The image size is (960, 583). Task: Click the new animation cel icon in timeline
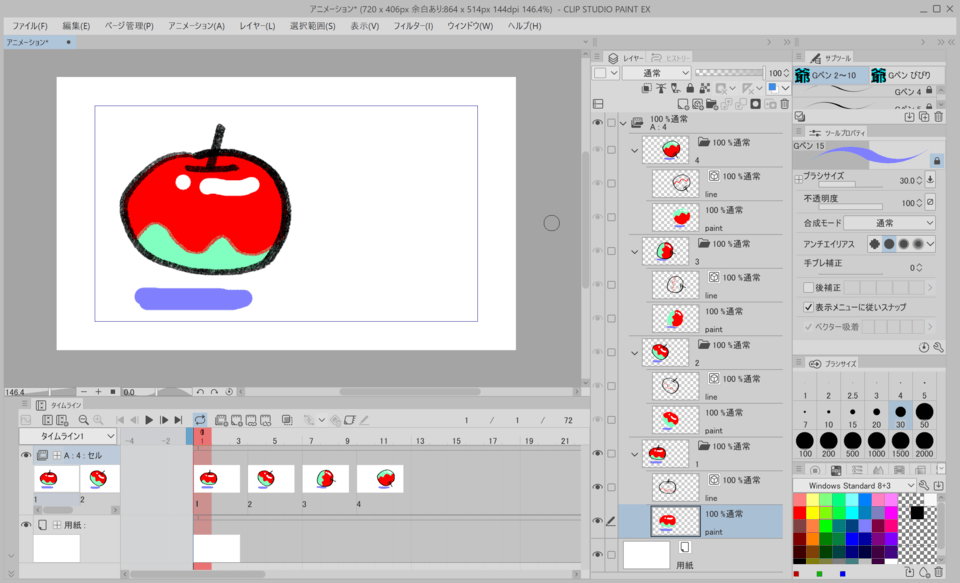point(236,420)
